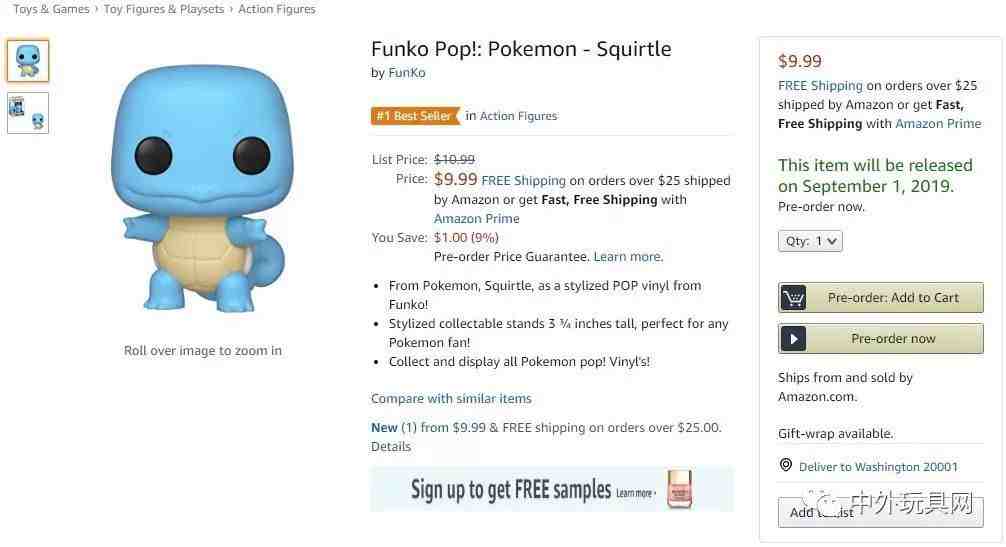Click Action Figures link next to Best Seller

coord(518,116)
